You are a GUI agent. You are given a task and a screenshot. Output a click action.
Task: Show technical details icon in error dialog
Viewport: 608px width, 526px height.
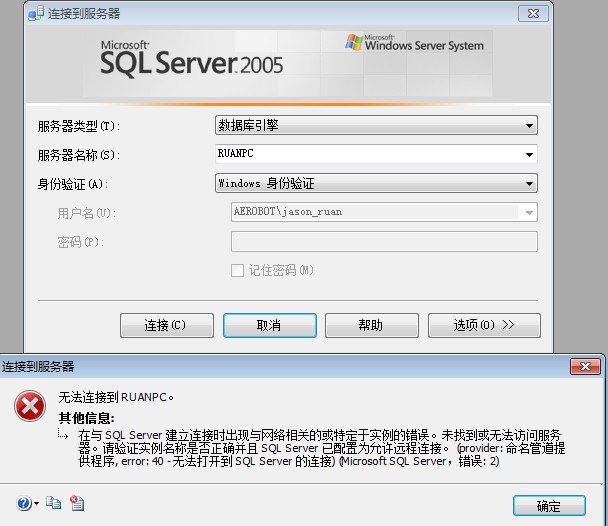coord(77,503)
